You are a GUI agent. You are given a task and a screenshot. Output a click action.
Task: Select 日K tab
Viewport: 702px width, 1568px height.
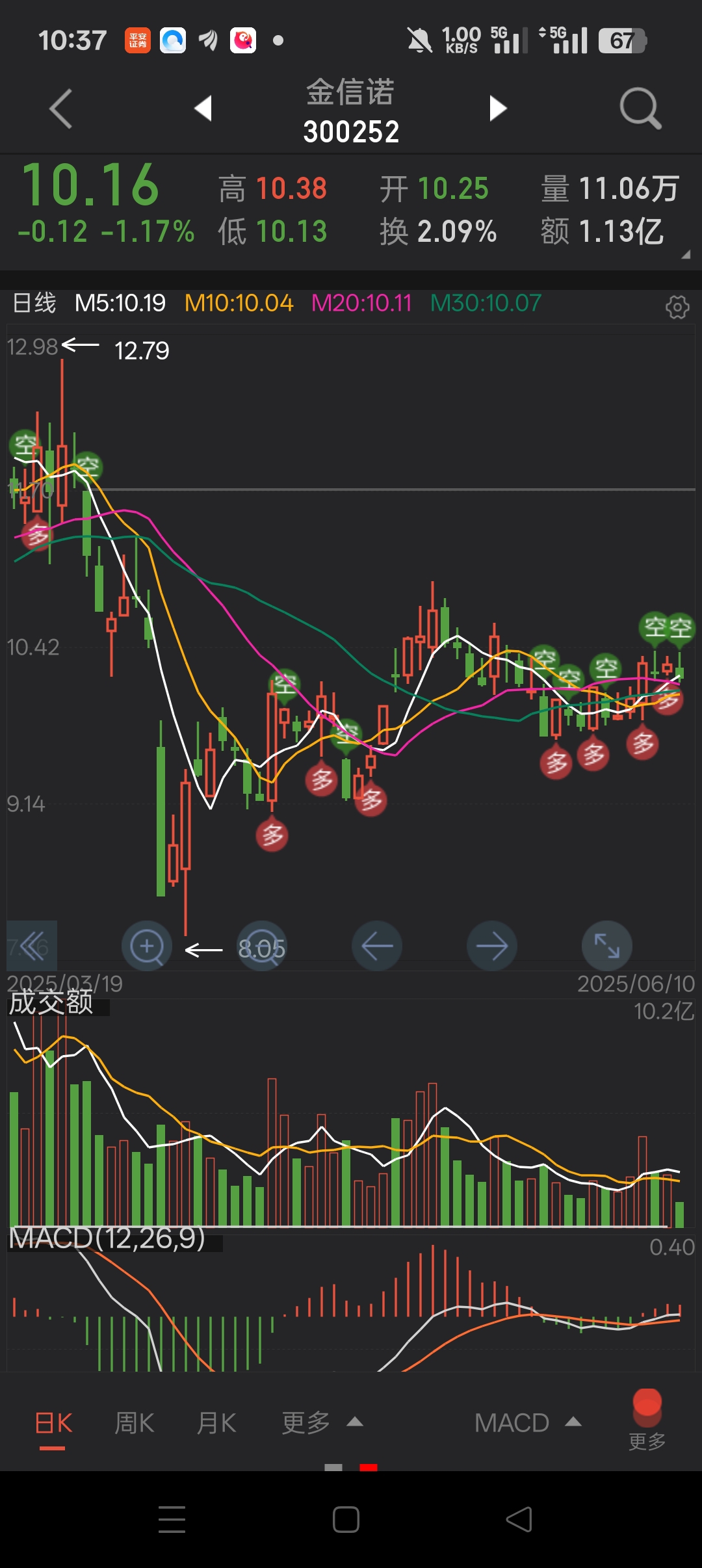coord(53,1423)
